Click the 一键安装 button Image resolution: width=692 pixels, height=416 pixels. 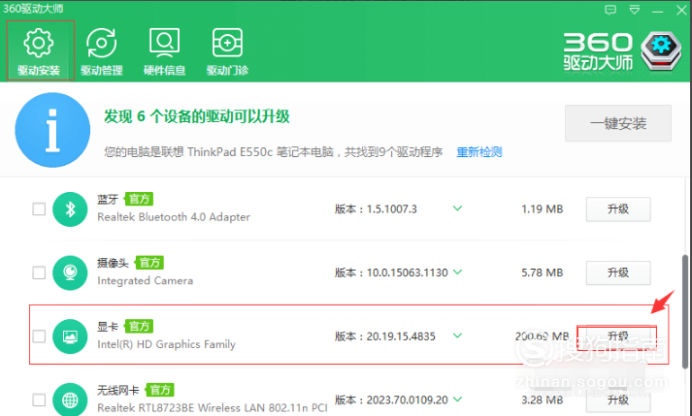tap(618, 123)
